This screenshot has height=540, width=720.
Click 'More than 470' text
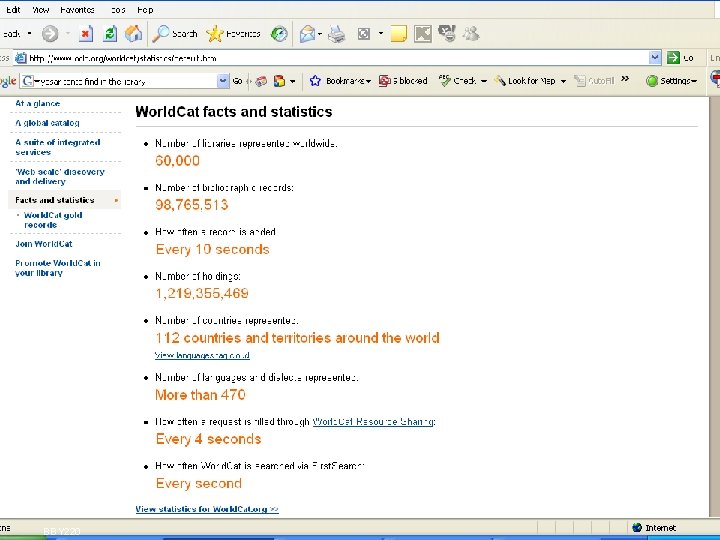click(200, 394)
